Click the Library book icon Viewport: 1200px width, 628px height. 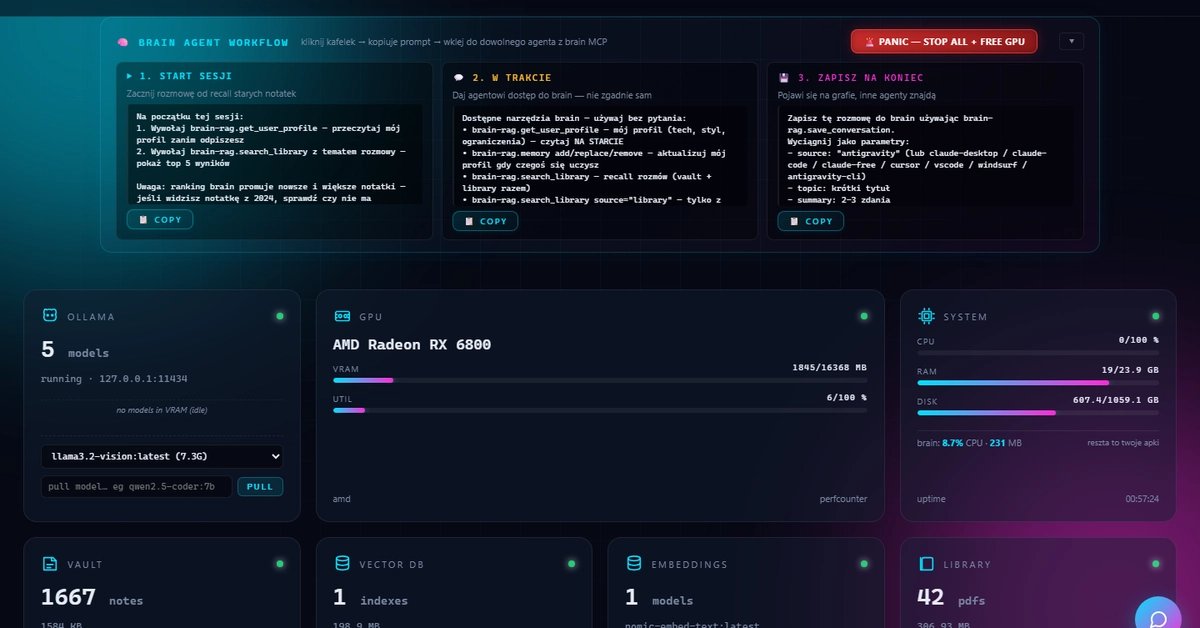click(926, 564)
